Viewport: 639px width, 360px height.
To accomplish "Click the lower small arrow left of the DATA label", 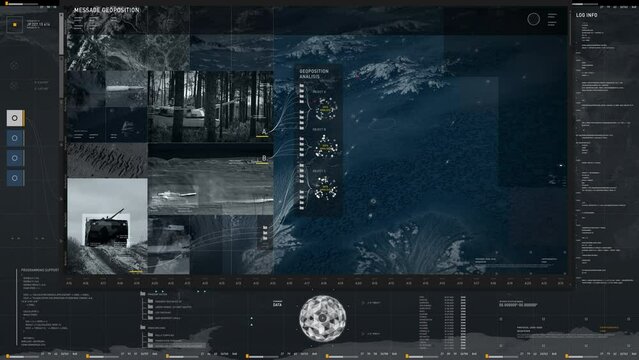I will pyautogui.click(x=251, y=325).
